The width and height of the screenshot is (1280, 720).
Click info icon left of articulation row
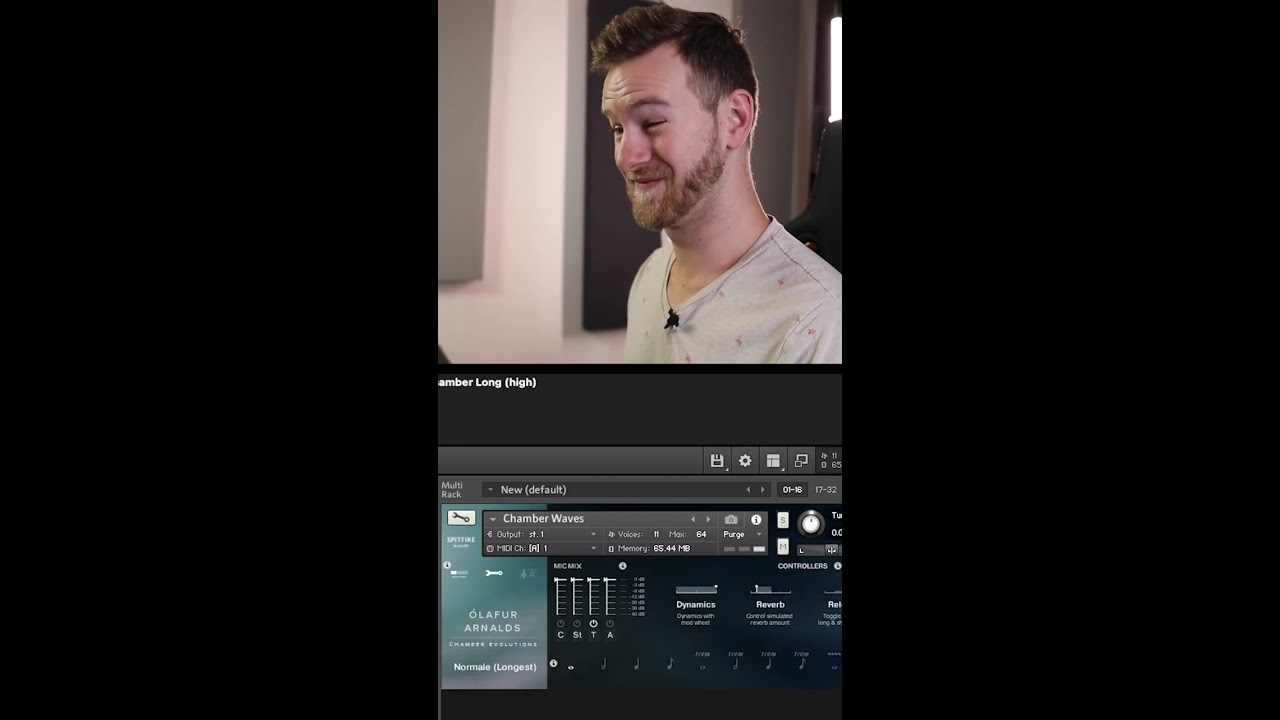pos(553,663)
